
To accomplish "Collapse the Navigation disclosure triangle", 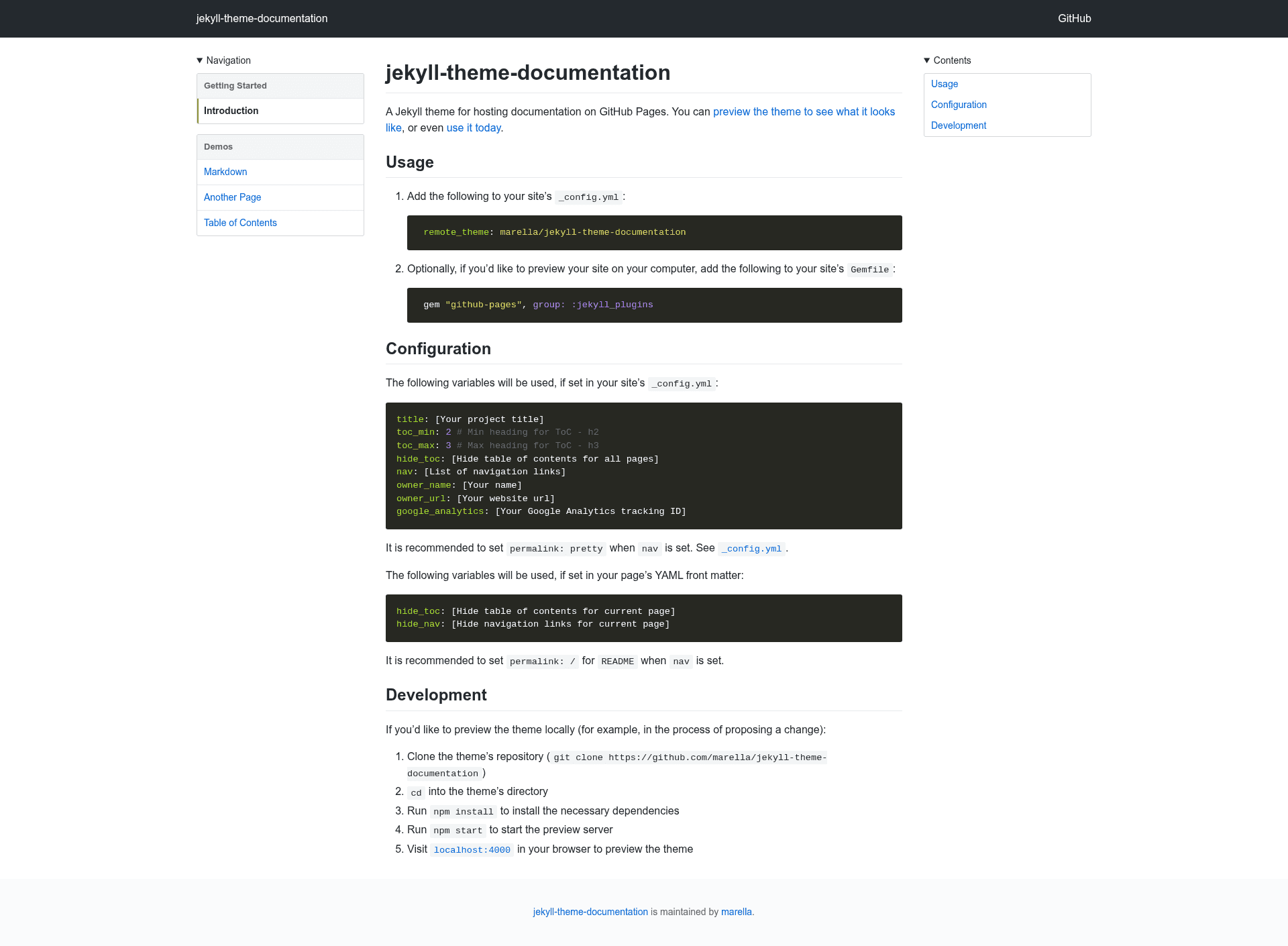I will point(200,60).
